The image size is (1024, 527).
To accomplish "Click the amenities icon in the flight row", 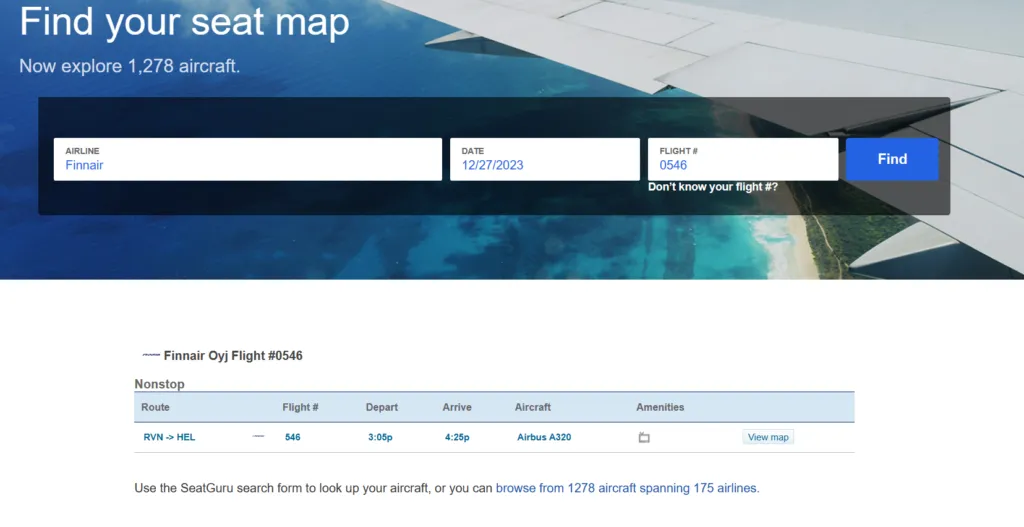I will [x=644, y=437].
